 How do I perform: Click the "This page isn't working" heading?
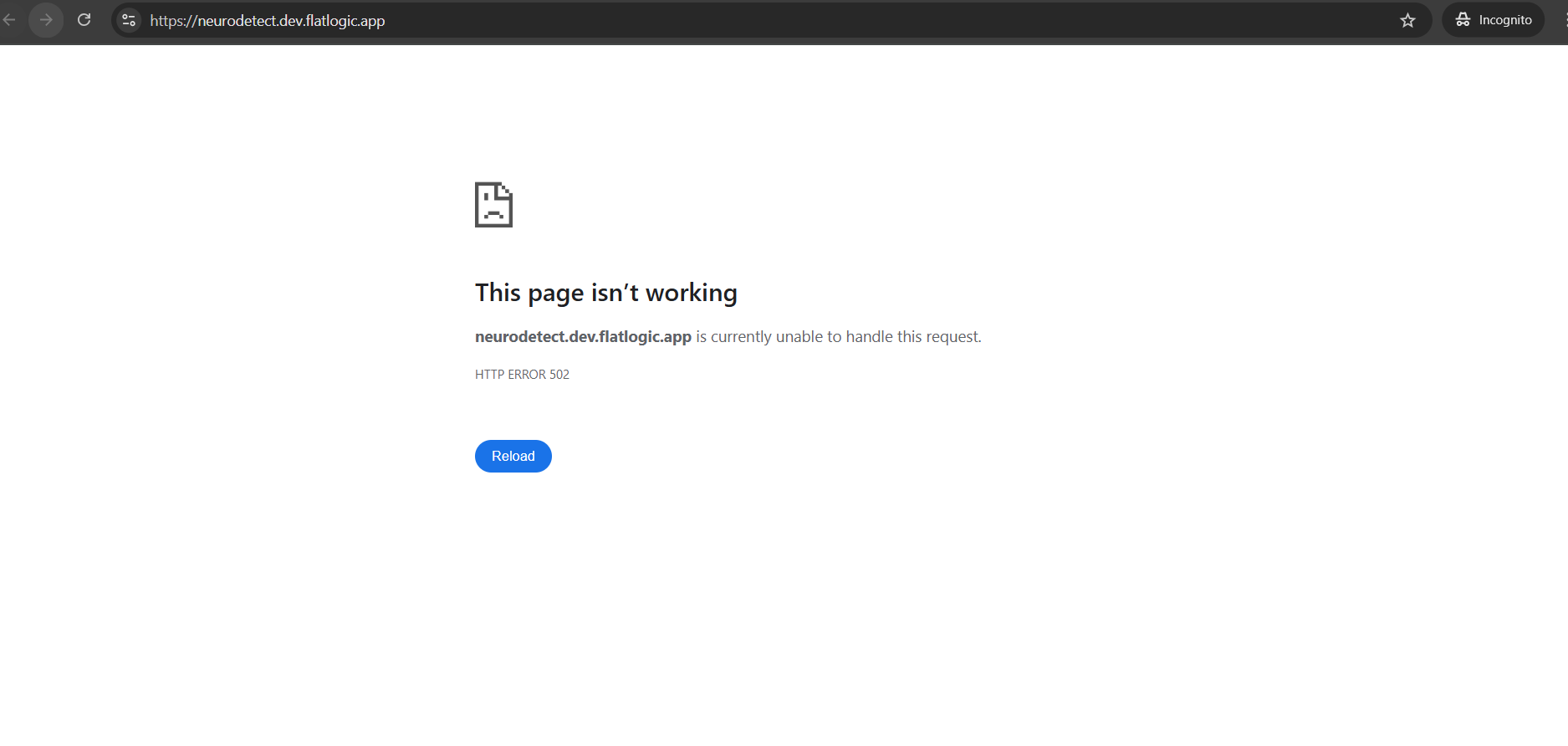click(605, 293)
